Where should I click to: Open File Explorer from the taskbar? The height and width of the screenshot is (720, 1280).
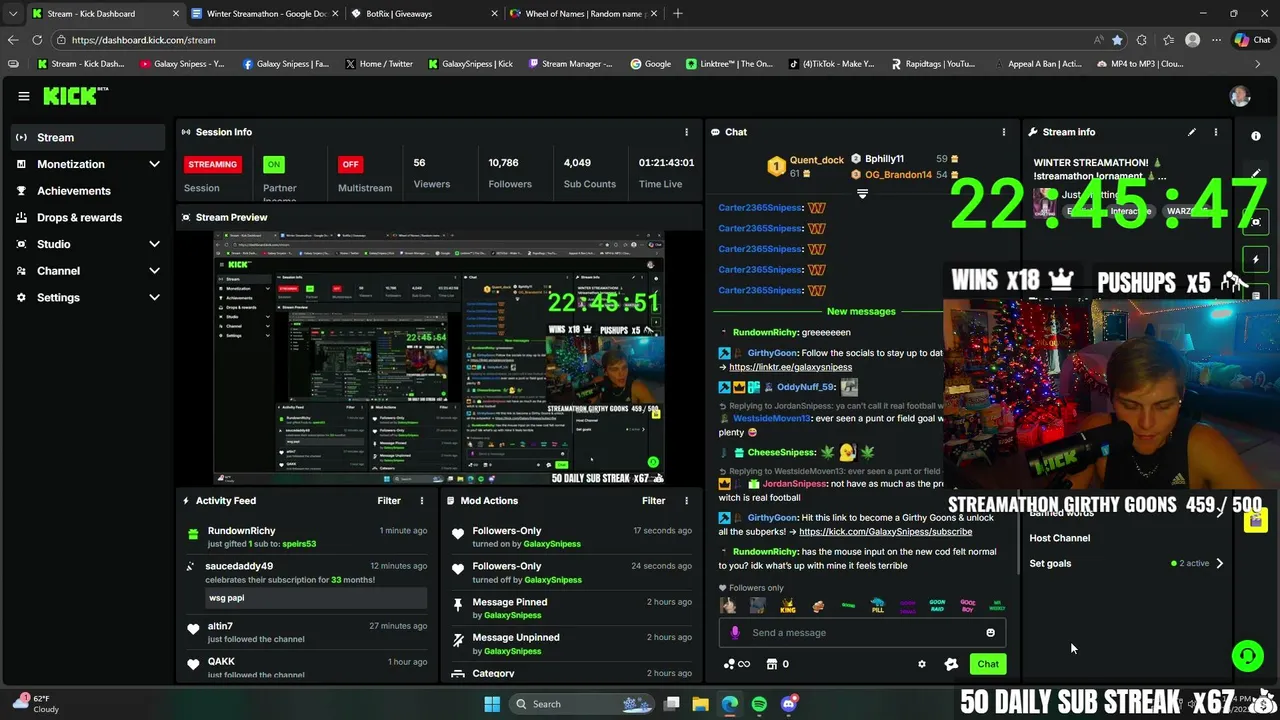coord(700,704)
